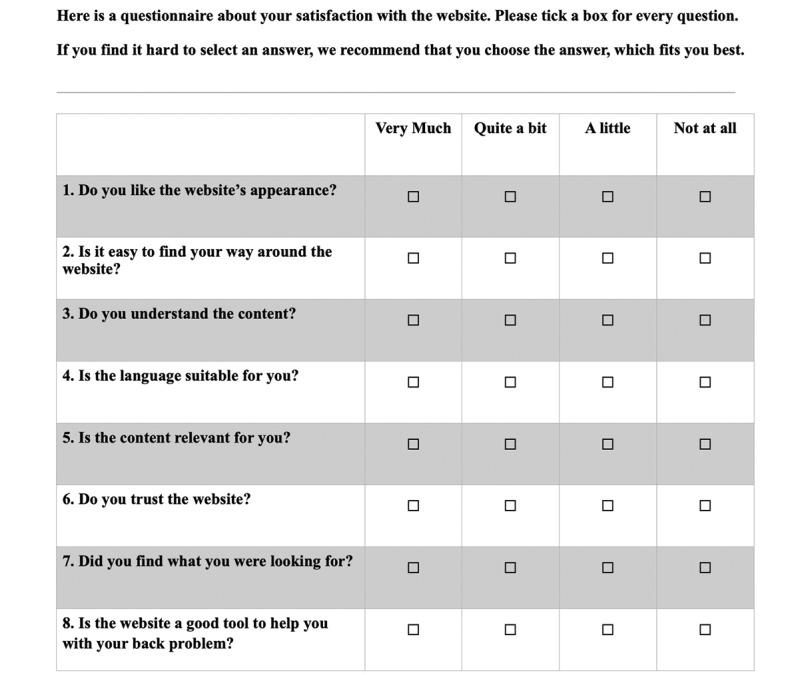
Task: Mark 'A little' for language suitable question
Action: (x=608, y=382)
